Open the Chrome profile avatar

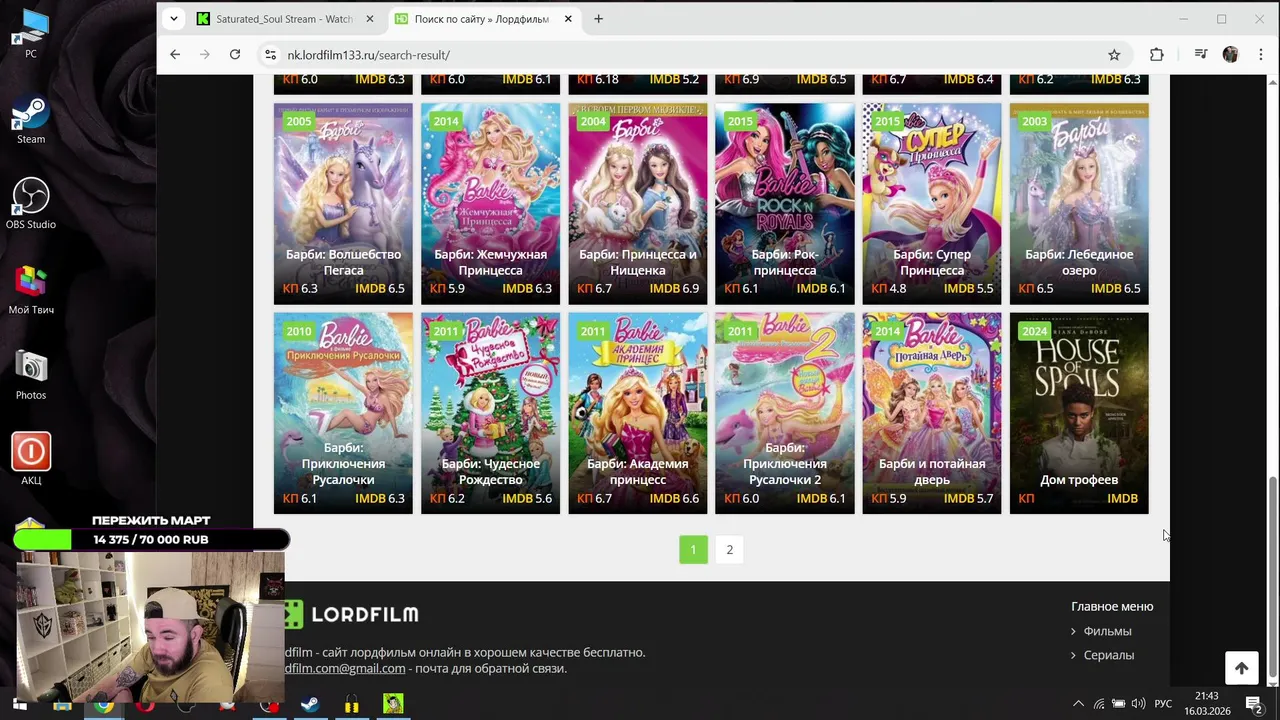pyautogui.click(x=1230, y=55)
